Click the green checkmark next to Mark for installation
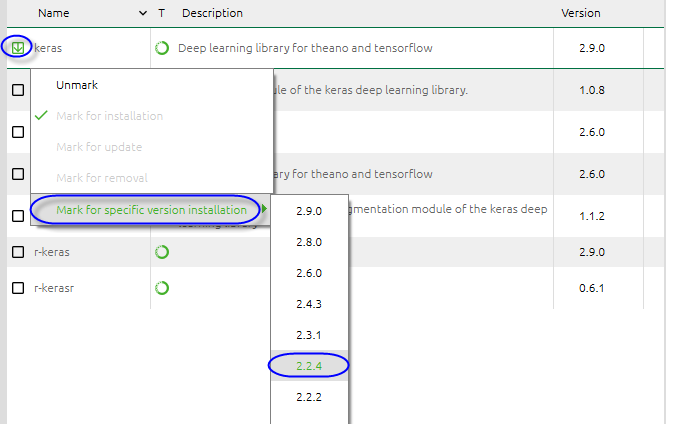 point(41,115)
